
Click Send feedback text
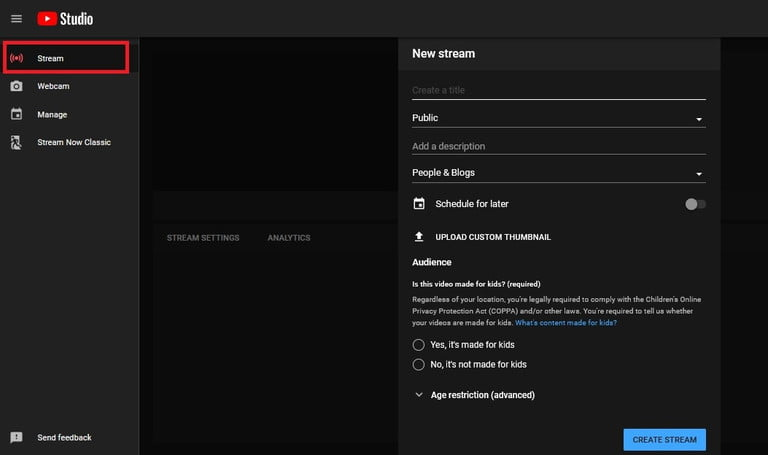pyautogui.click(x=64, y=437)
